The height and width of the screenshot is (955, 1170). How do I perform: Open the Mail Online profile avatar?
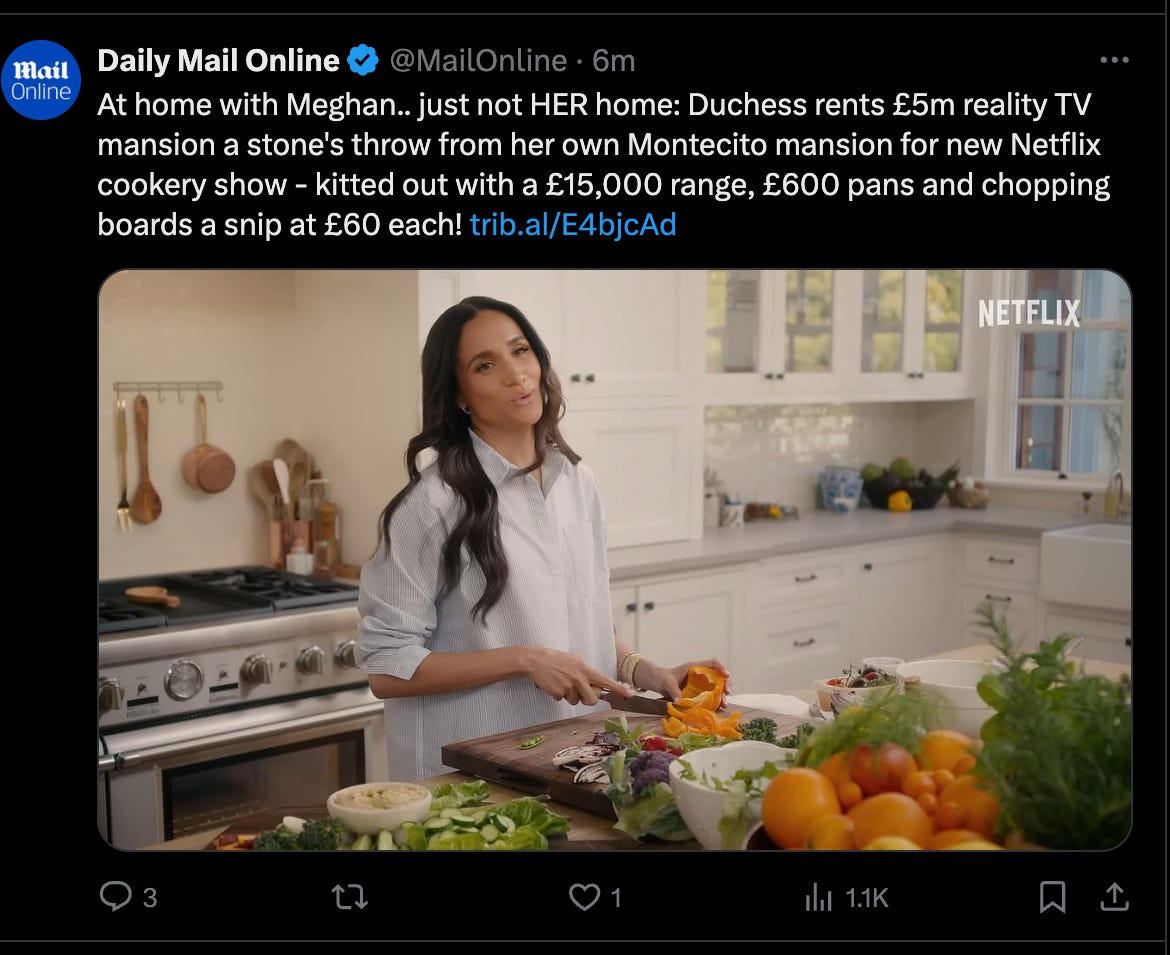coord(41,80)
